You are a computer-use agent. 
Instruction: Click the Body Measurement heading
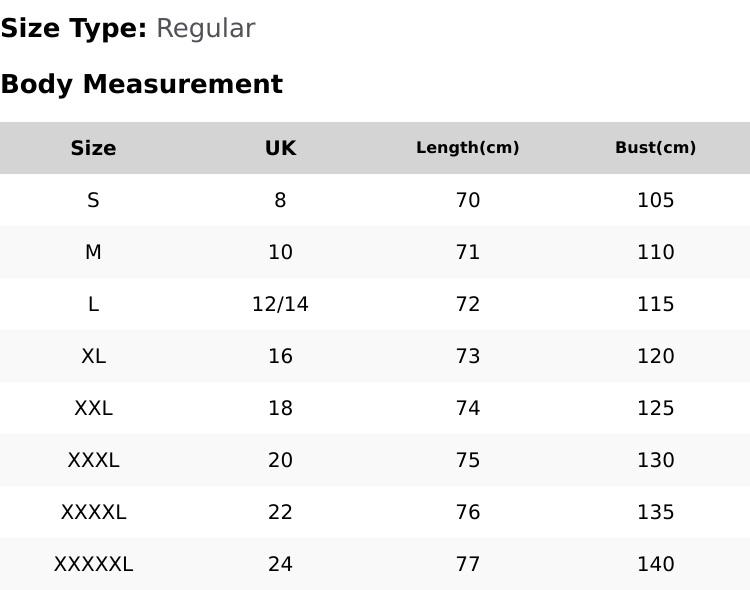(142, 84)
